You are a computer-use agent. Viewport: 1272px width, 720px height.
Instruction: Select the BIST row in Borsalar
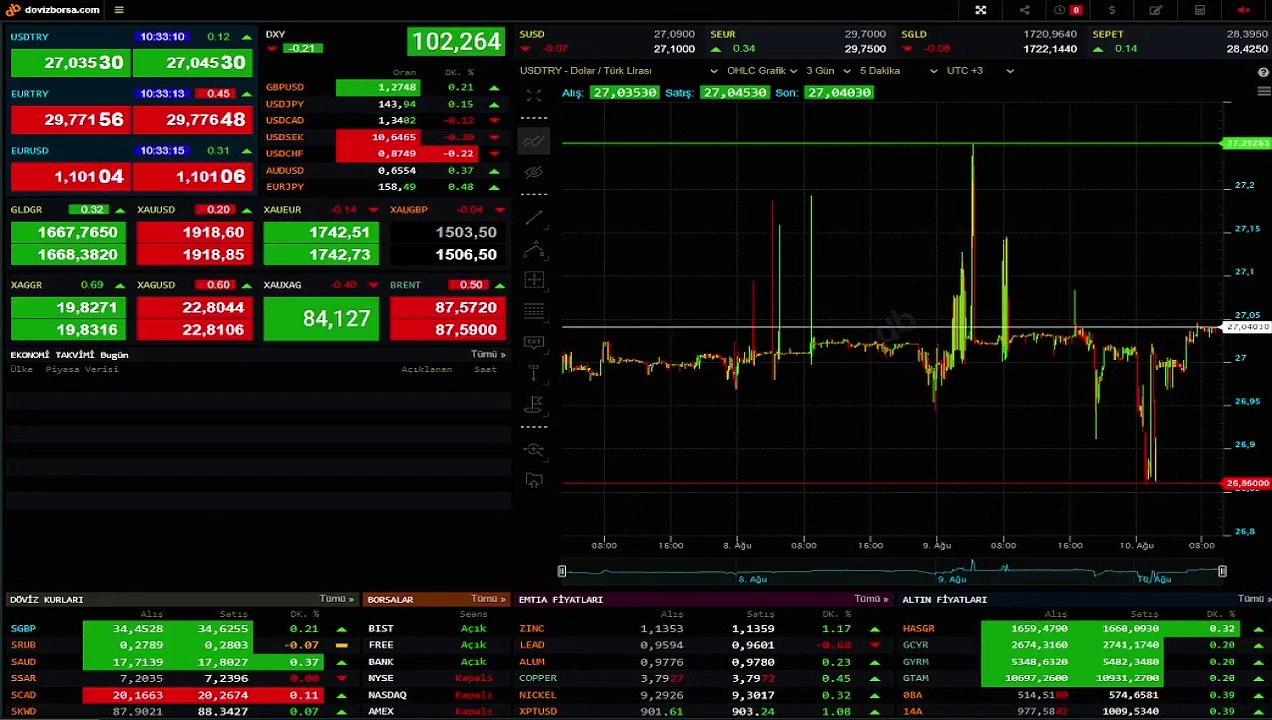pyautogui.click(x=435, y=629)
